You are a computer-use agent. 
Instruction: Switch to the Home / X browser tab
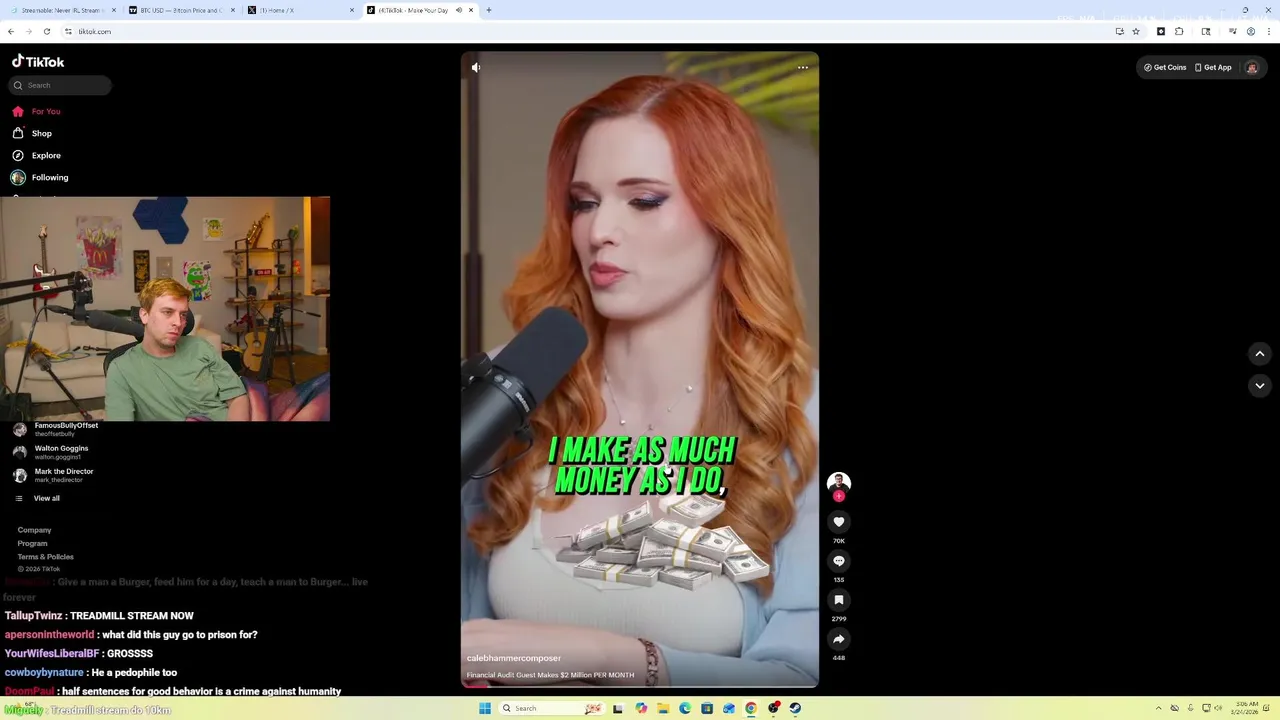298,10
